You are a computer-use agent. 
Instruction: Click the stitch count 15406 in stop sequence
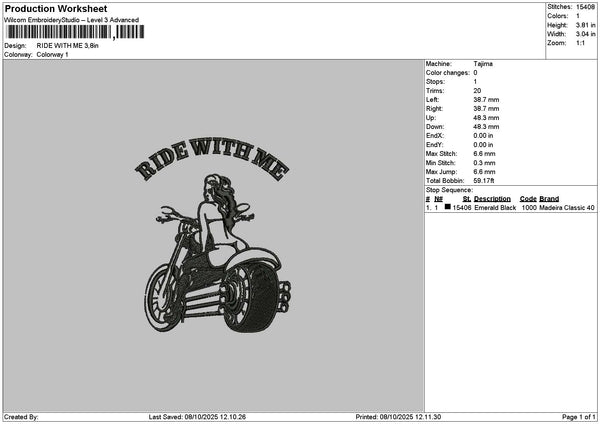point(461,208)
